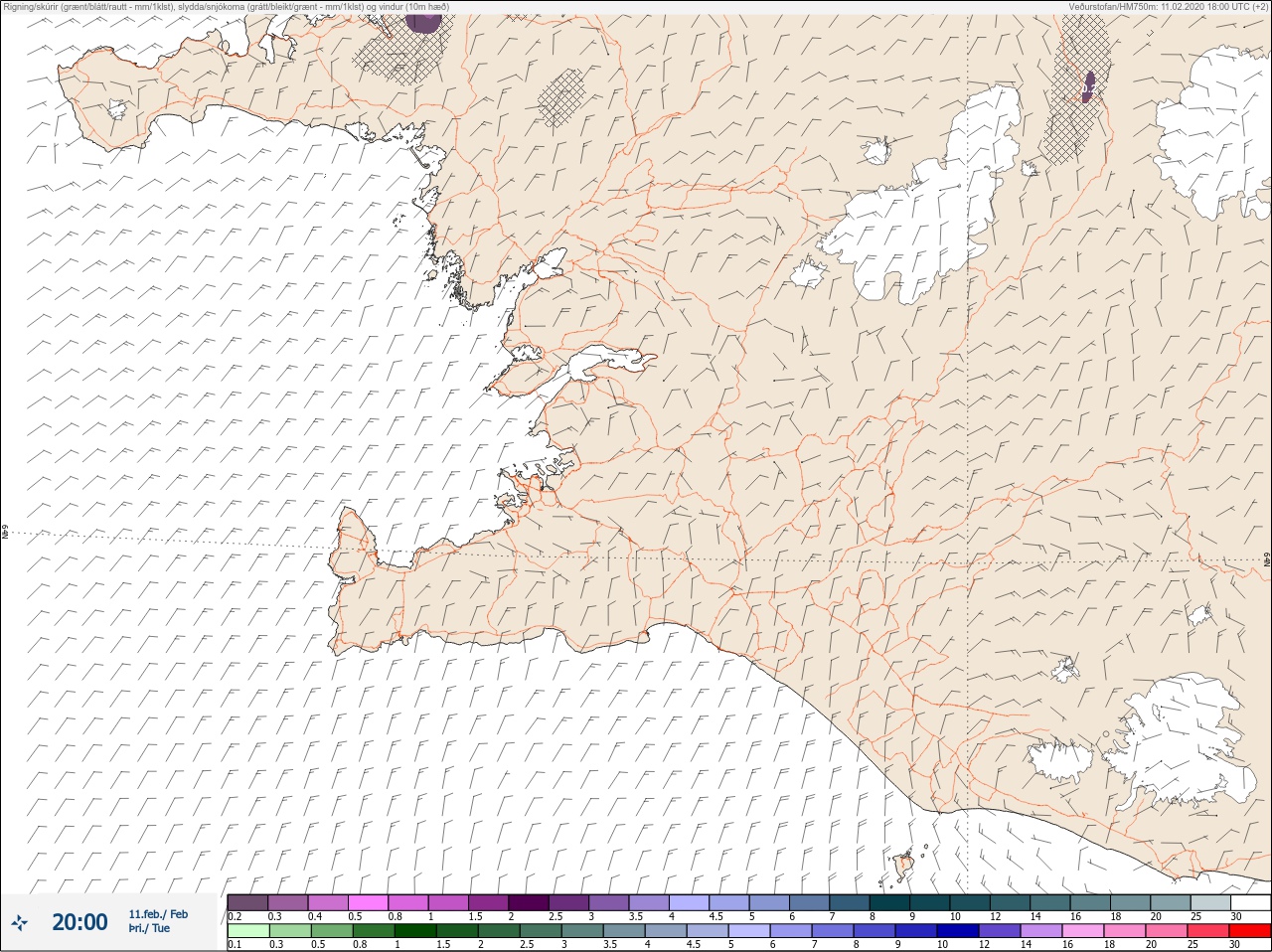
Task: Click the '64N' latitude label on left edge
Action: (x=5, y=533)
